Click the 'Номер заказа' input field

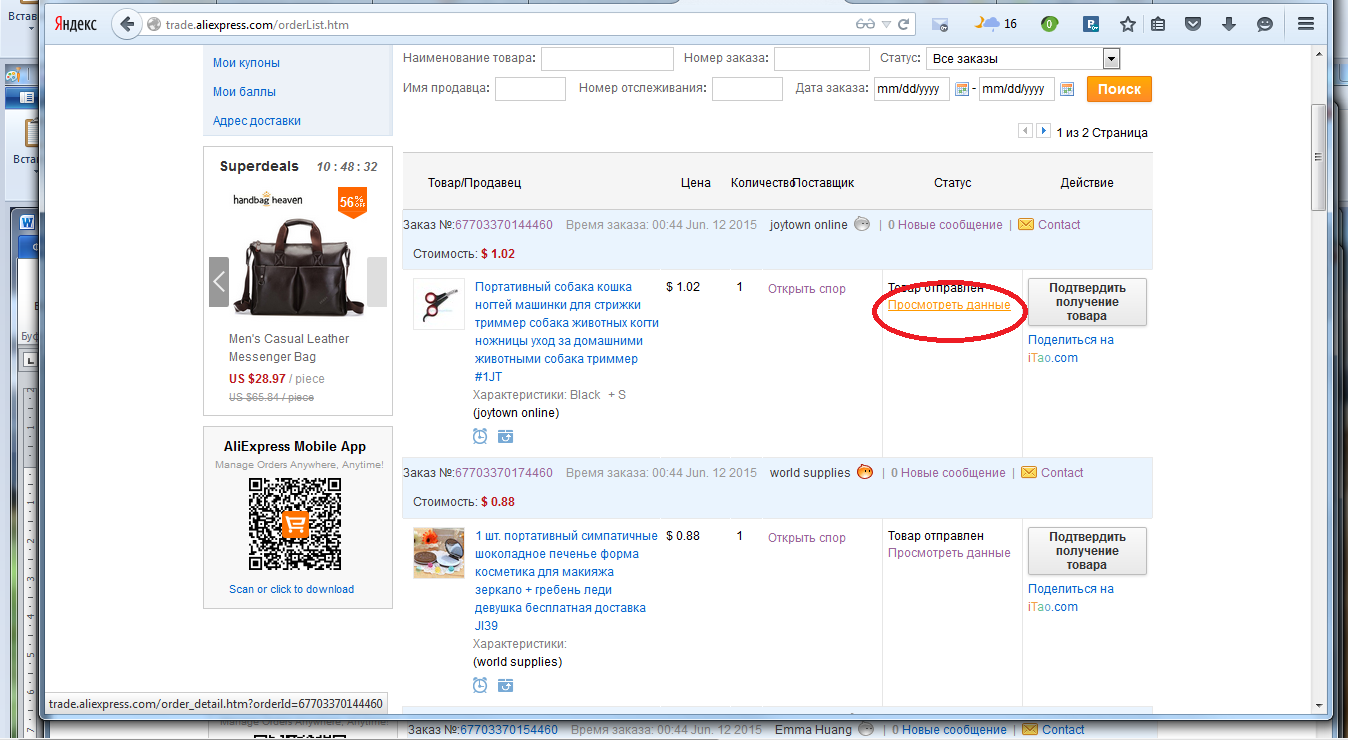tap(822, 59)
